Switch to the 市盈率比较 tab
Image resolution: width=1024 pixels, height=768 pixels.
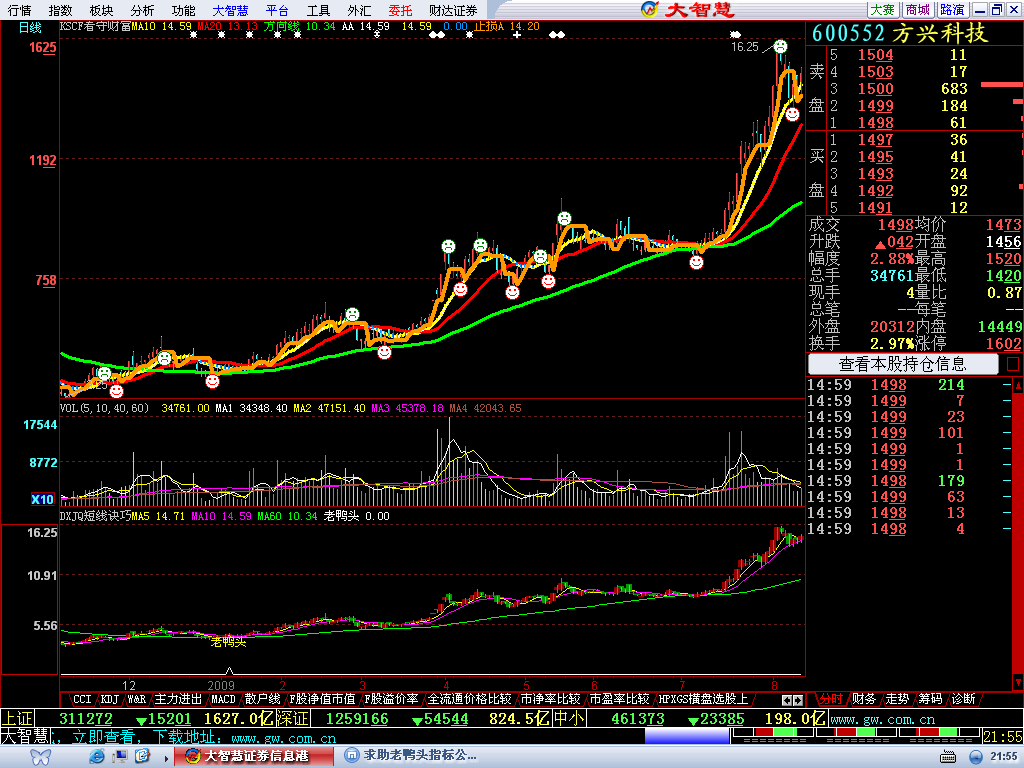tap(620, 699)
